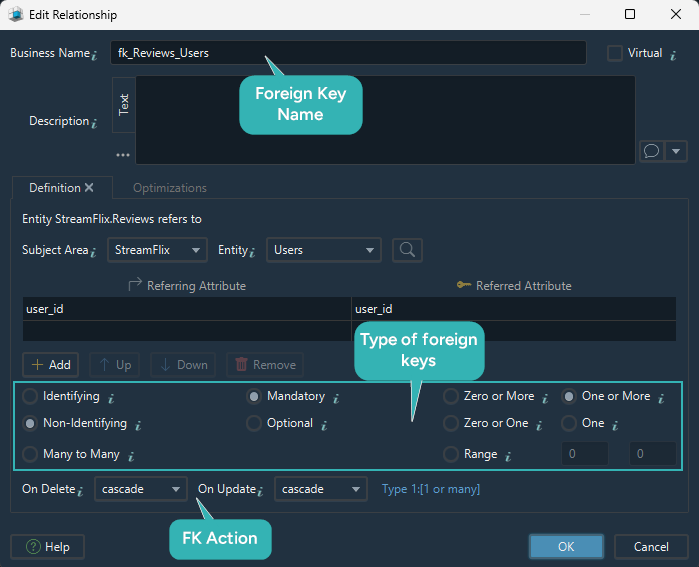Screen dimensions: 699x567
Task: Click the Identifying info icon
Action: [x=111, y=398]
